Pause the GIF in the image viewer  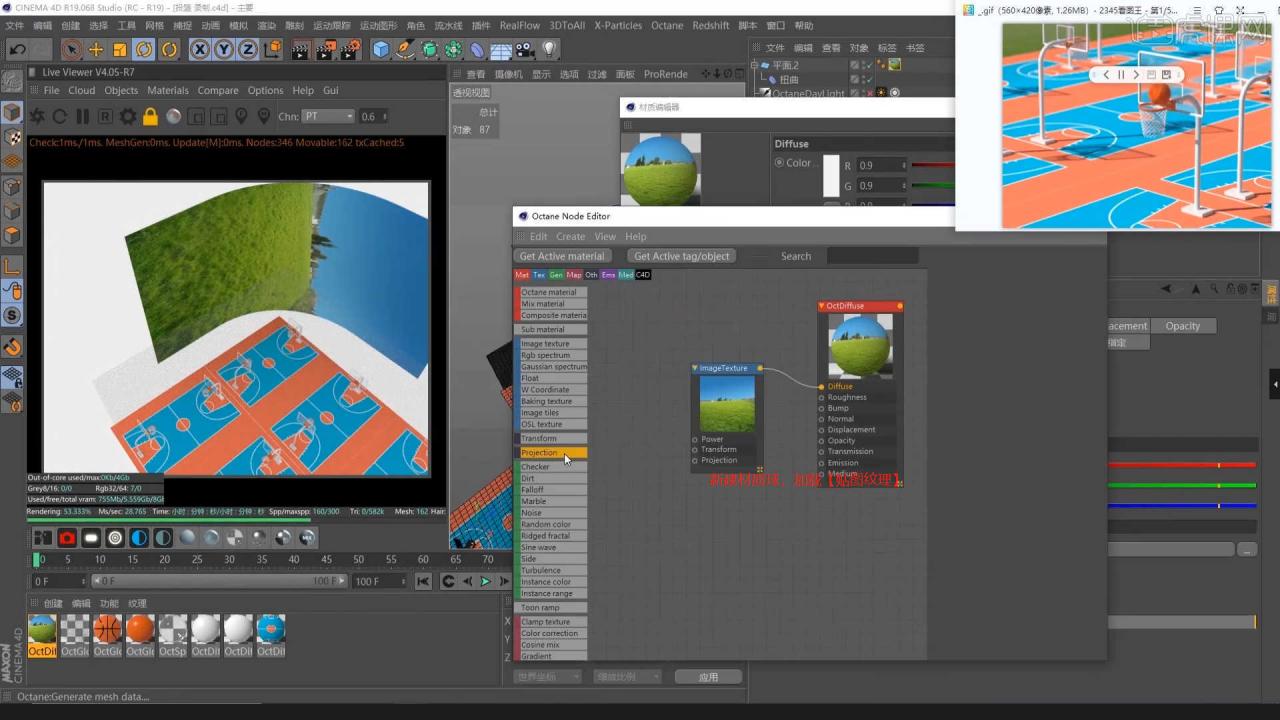pyautogui.click(x=1121, y=75)
